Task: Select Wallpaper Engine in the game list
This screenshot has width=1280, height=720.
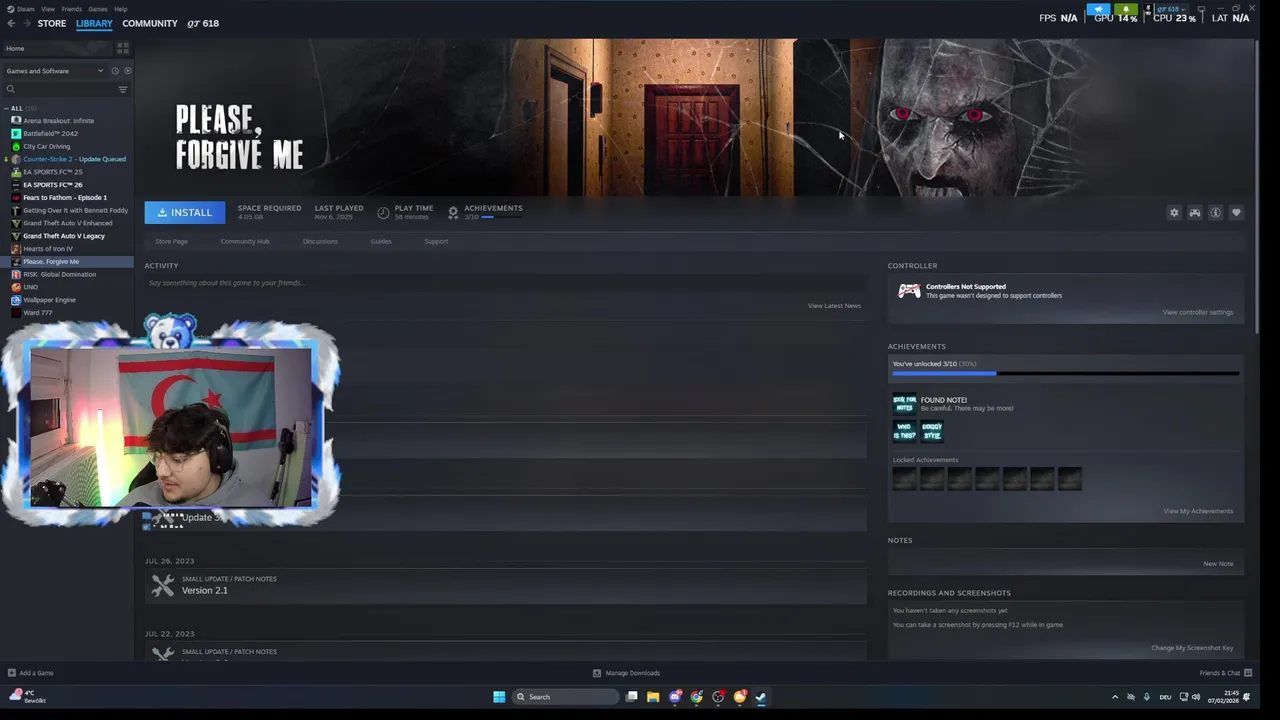Action: pos(49,300)
